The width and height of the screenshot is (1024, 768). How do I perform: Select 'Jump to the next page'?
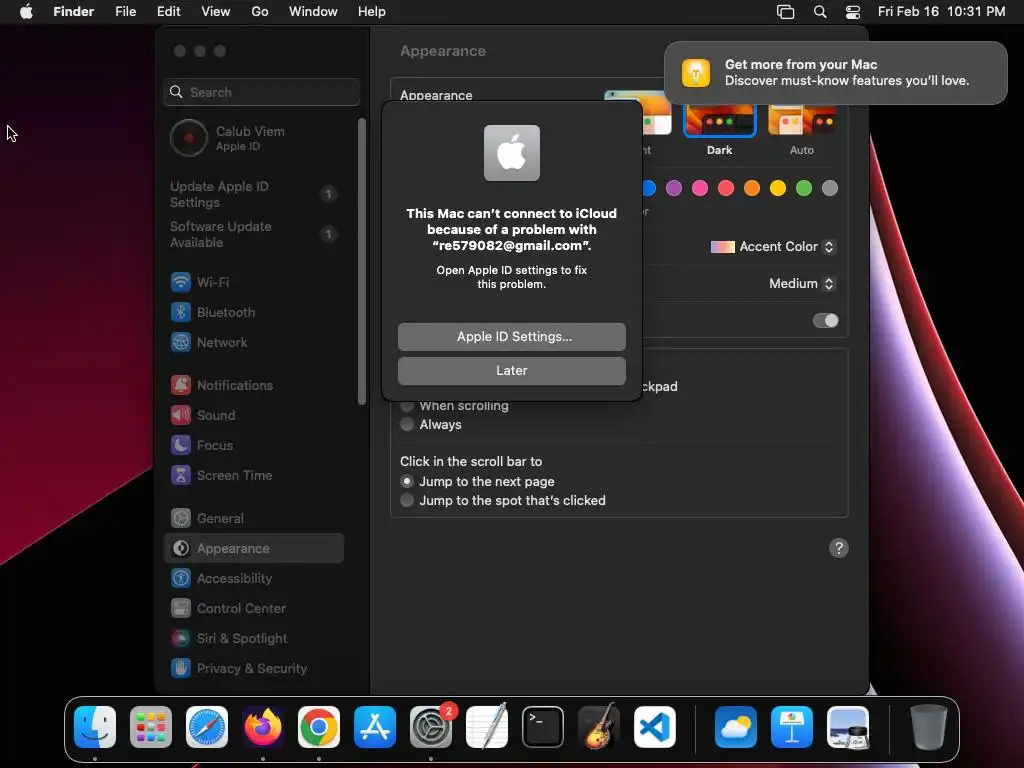tap(407, 481)
